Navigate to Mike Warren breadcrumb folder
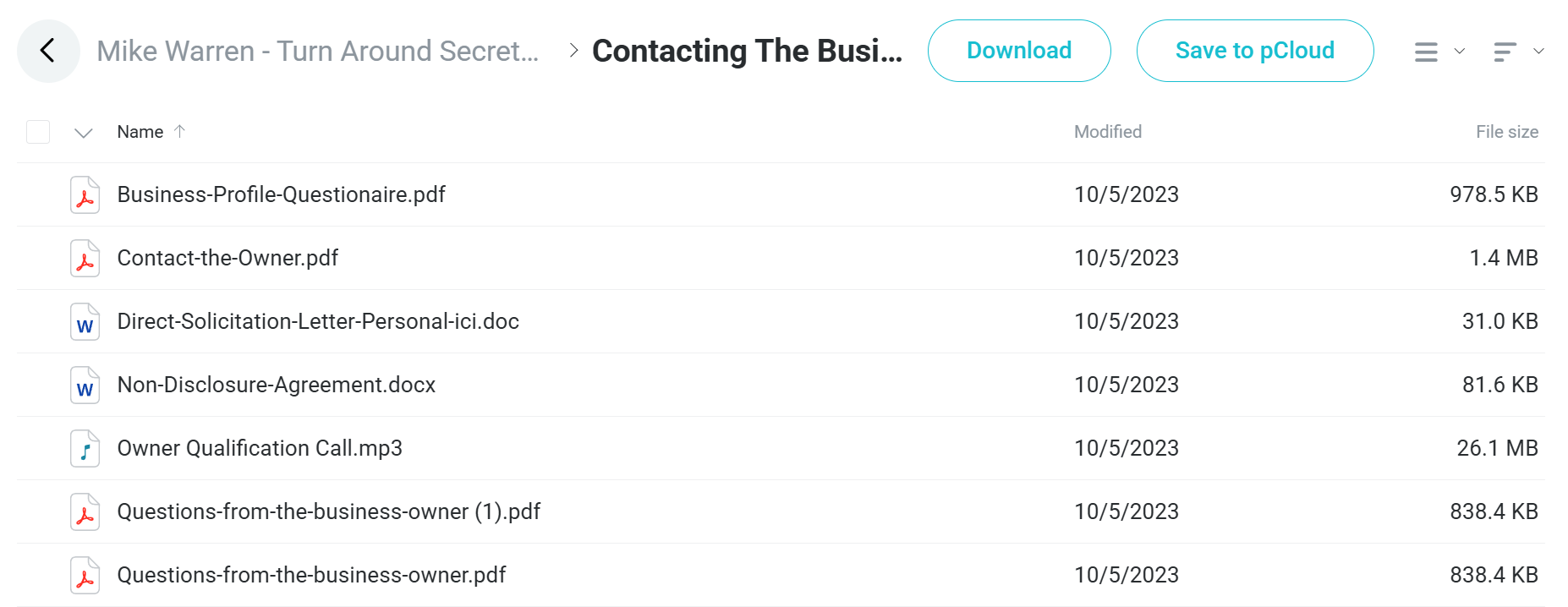The image size is (1568, 607). (x=317, y=51)
